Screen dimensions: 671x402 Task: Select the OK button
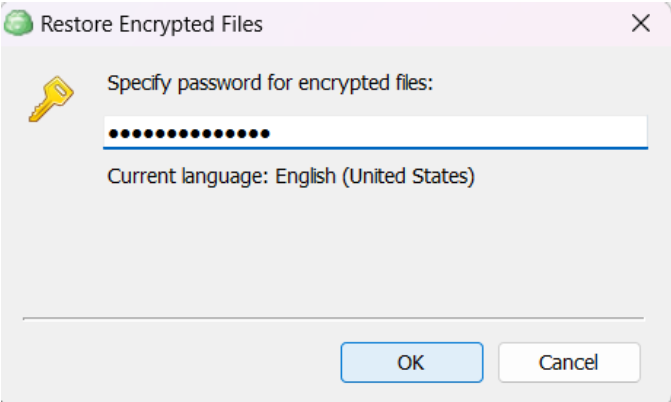(411, 362)
